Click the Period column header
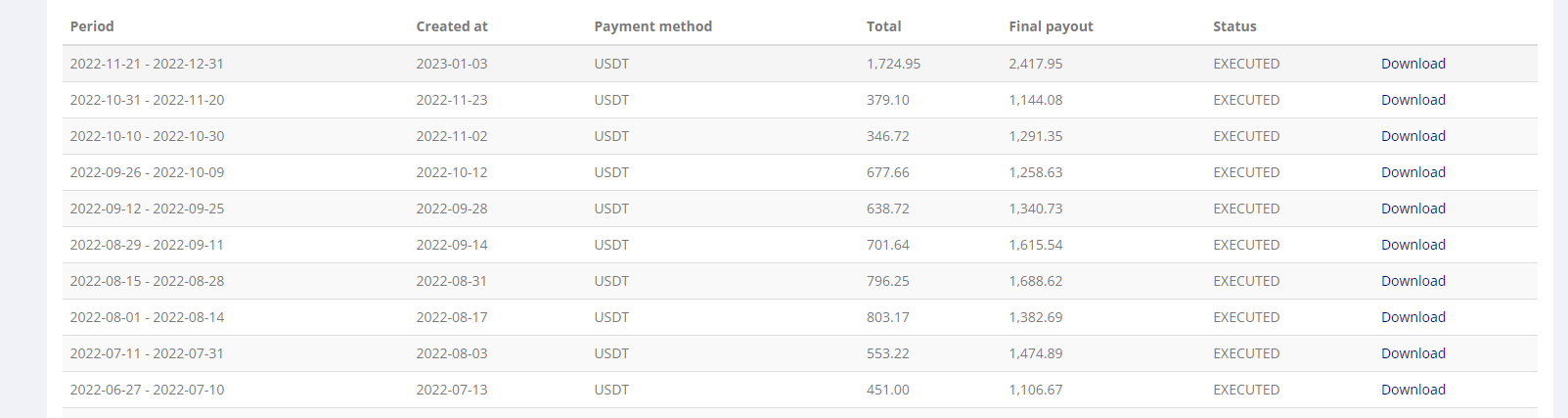Viewport: 1568px width, 418px height. [92, 26]
